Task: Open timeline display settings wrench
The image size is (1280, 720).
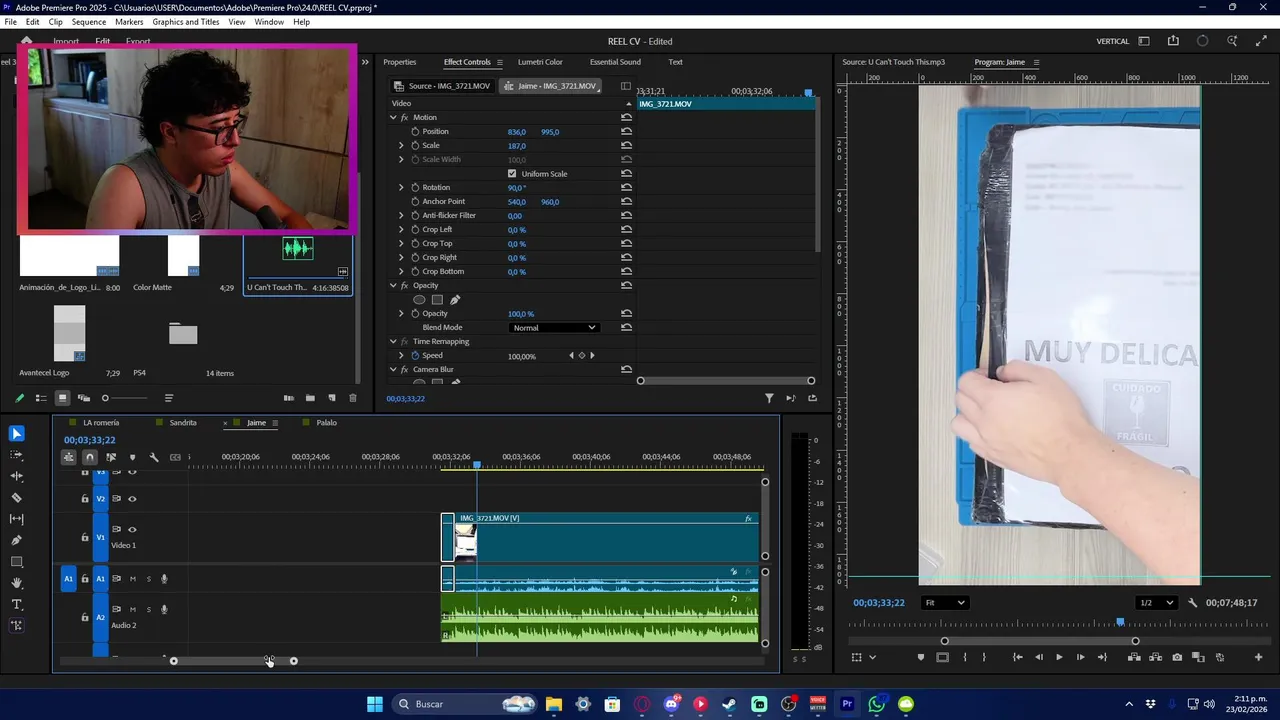Action: point(154,457)
